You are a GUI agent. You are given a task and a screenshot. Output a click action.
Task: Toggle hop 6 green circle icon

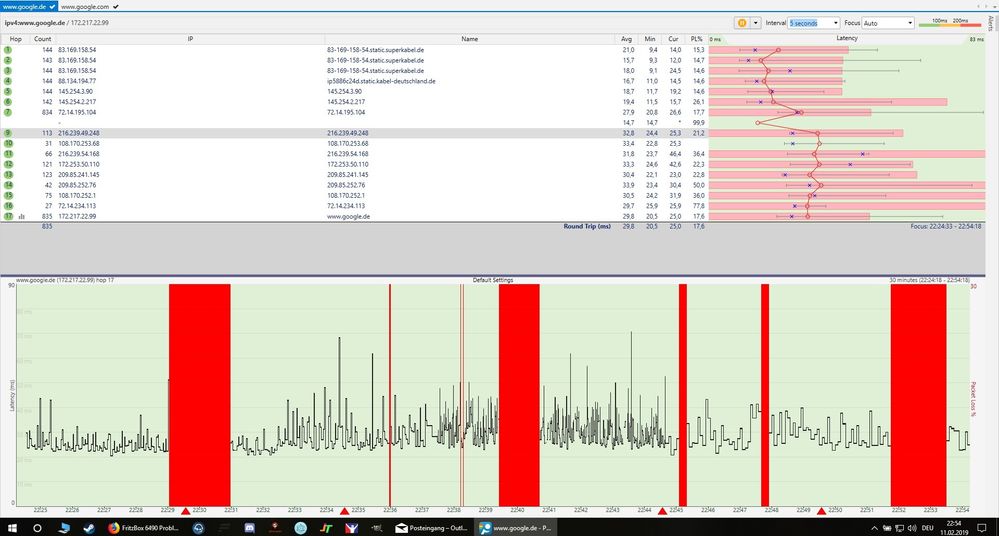click(8, 102)
